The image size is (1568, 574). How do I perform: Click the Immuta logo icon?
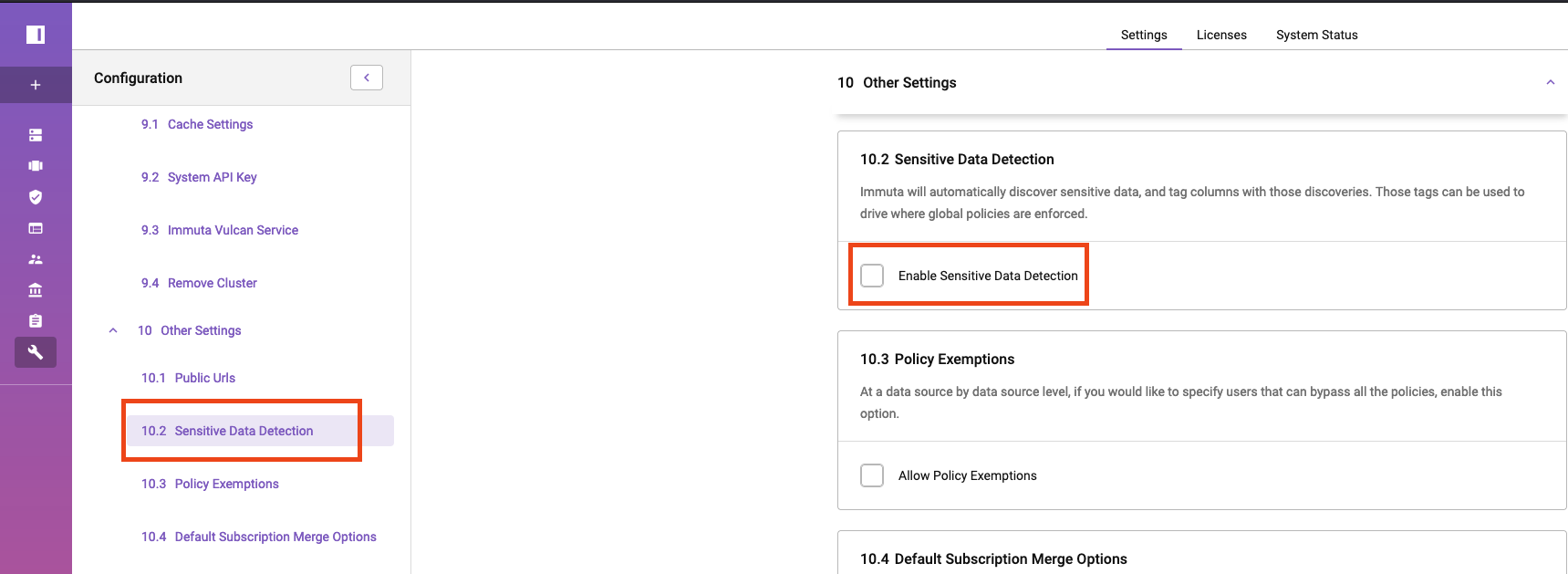coord(36,35)
